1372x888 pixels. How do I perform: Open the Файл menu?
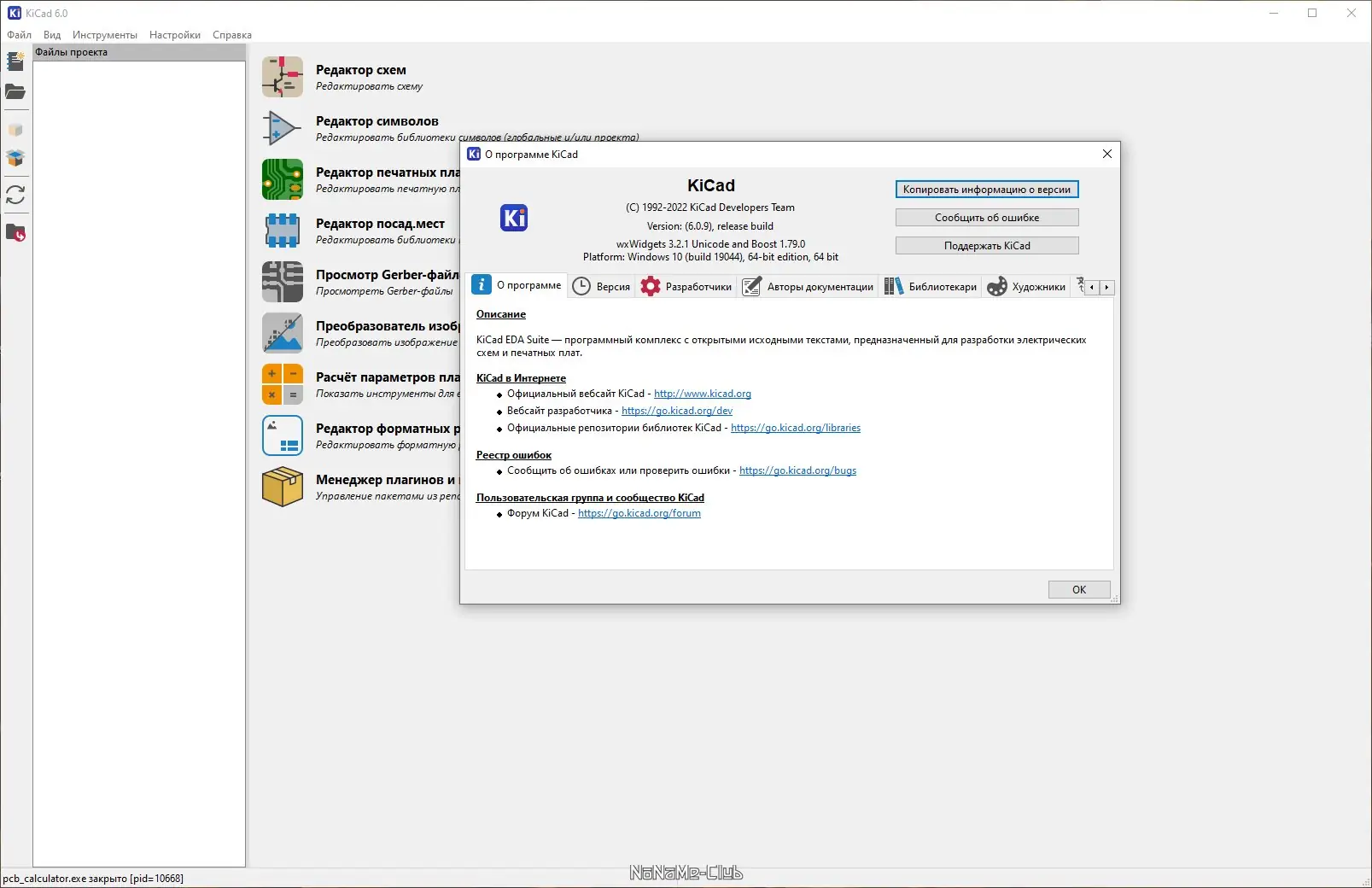pyautogui.click(x=20, y=35)
